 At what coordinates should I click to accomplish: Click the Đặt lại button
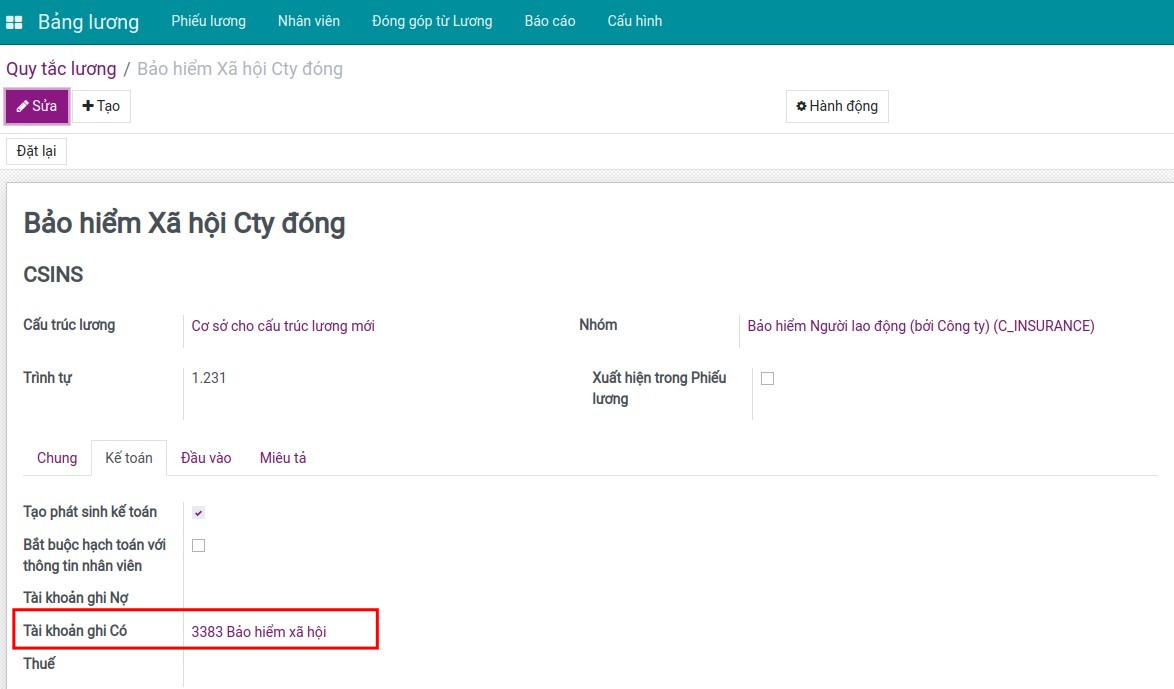point(36,151)
